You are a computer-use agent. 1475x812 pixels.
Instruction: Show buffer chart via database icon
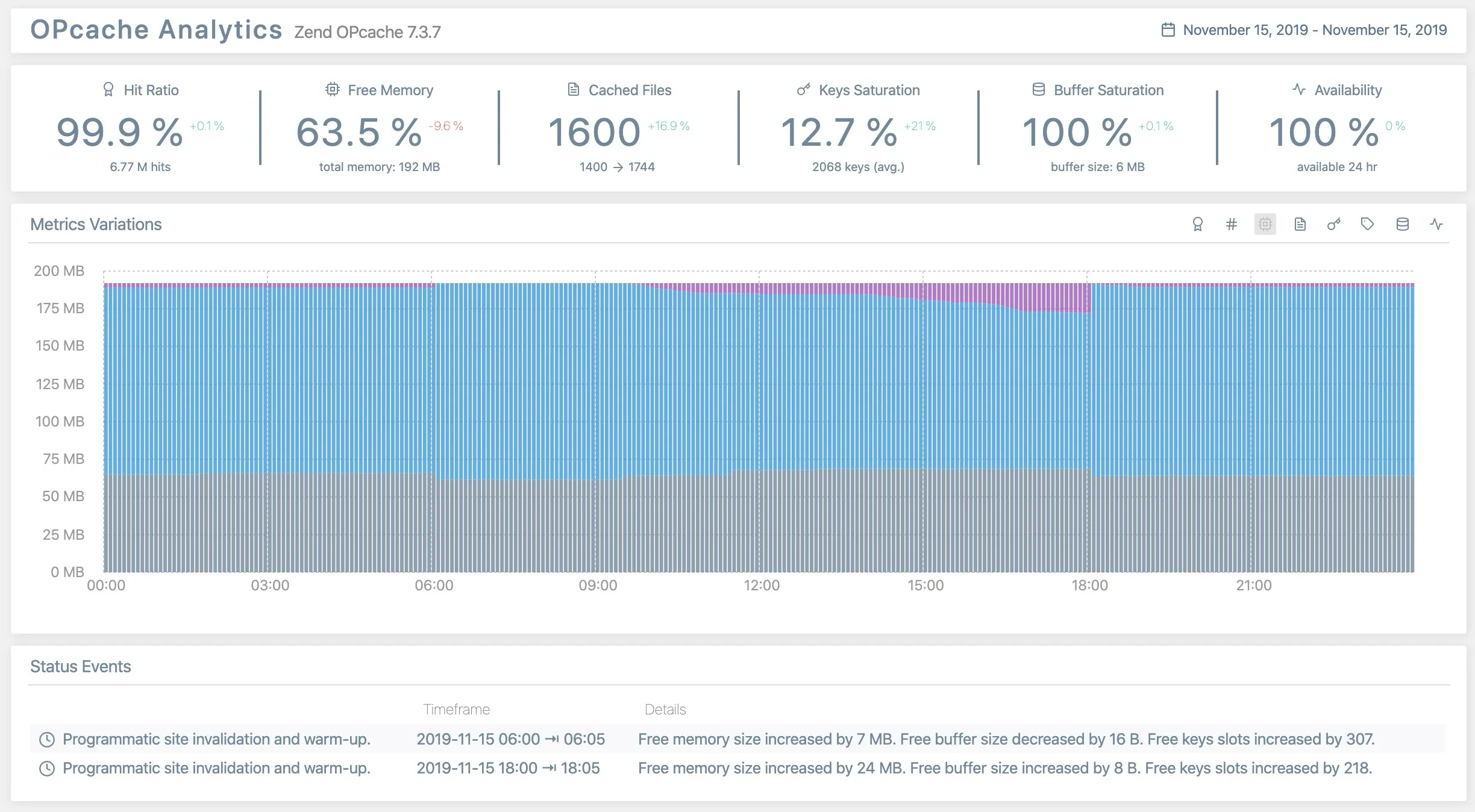[x=1402, y=225]
